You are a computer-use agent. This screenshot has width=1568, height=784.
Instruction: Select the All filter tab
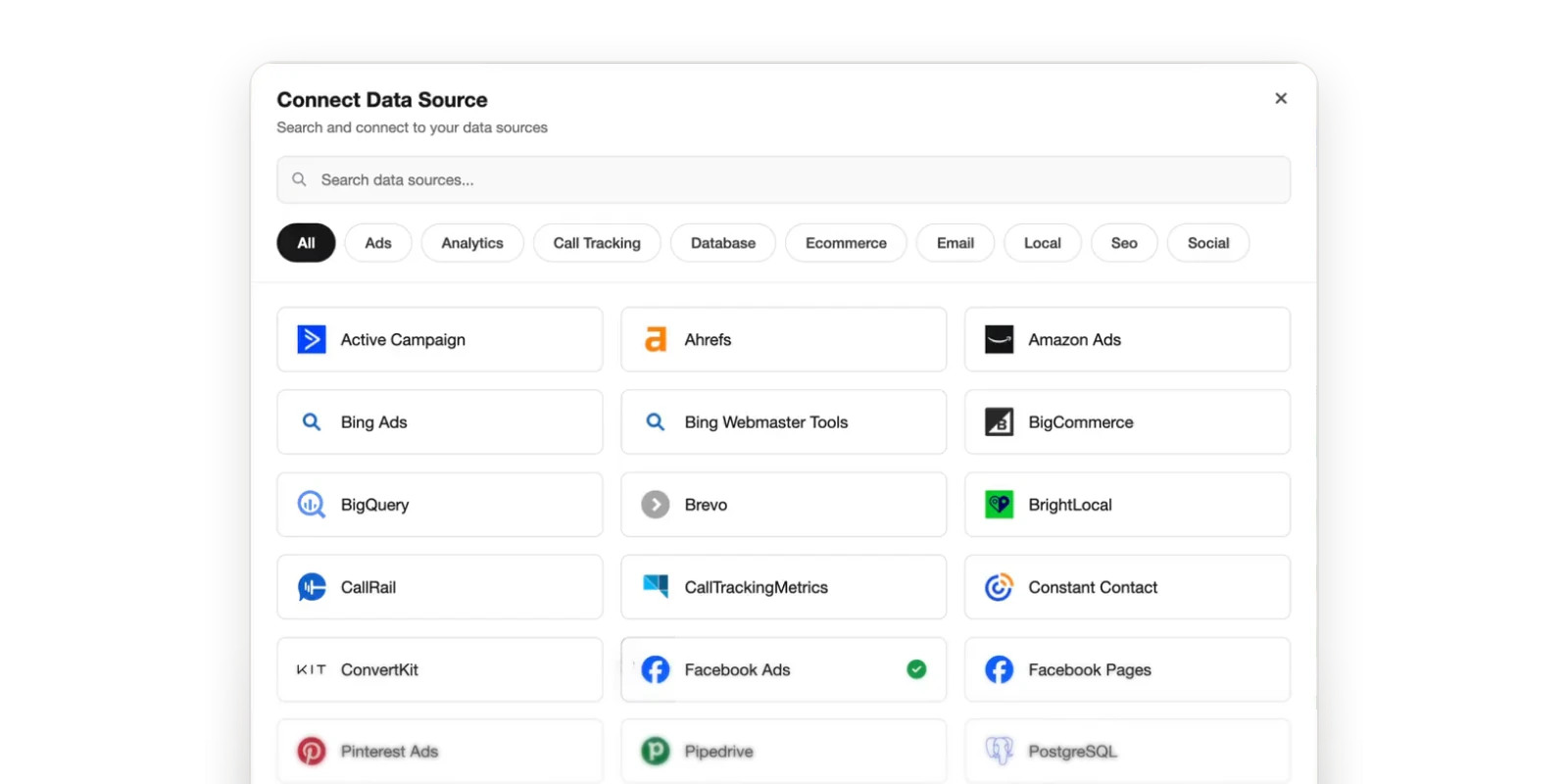pyautogui.click(x=306, y=243)
